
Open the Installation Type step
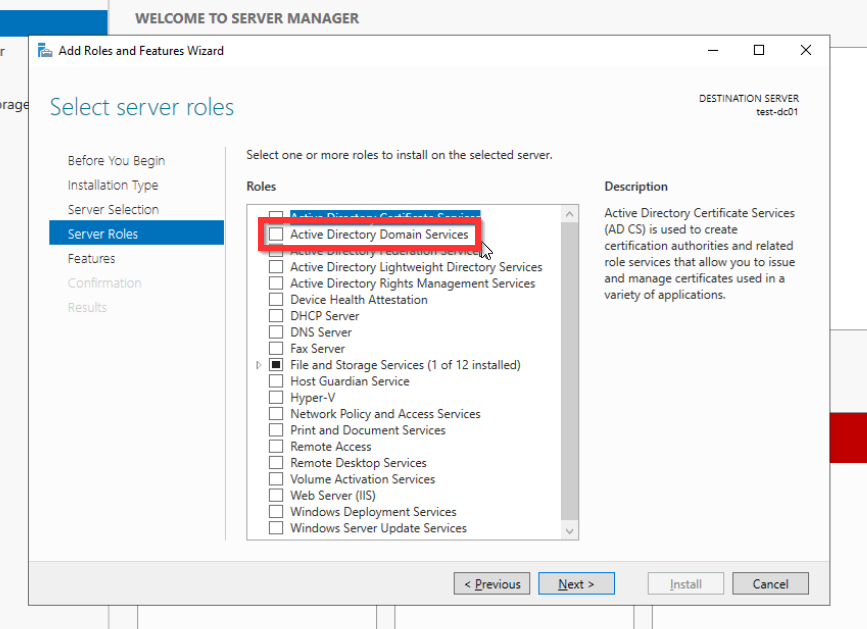pos(113,185)
